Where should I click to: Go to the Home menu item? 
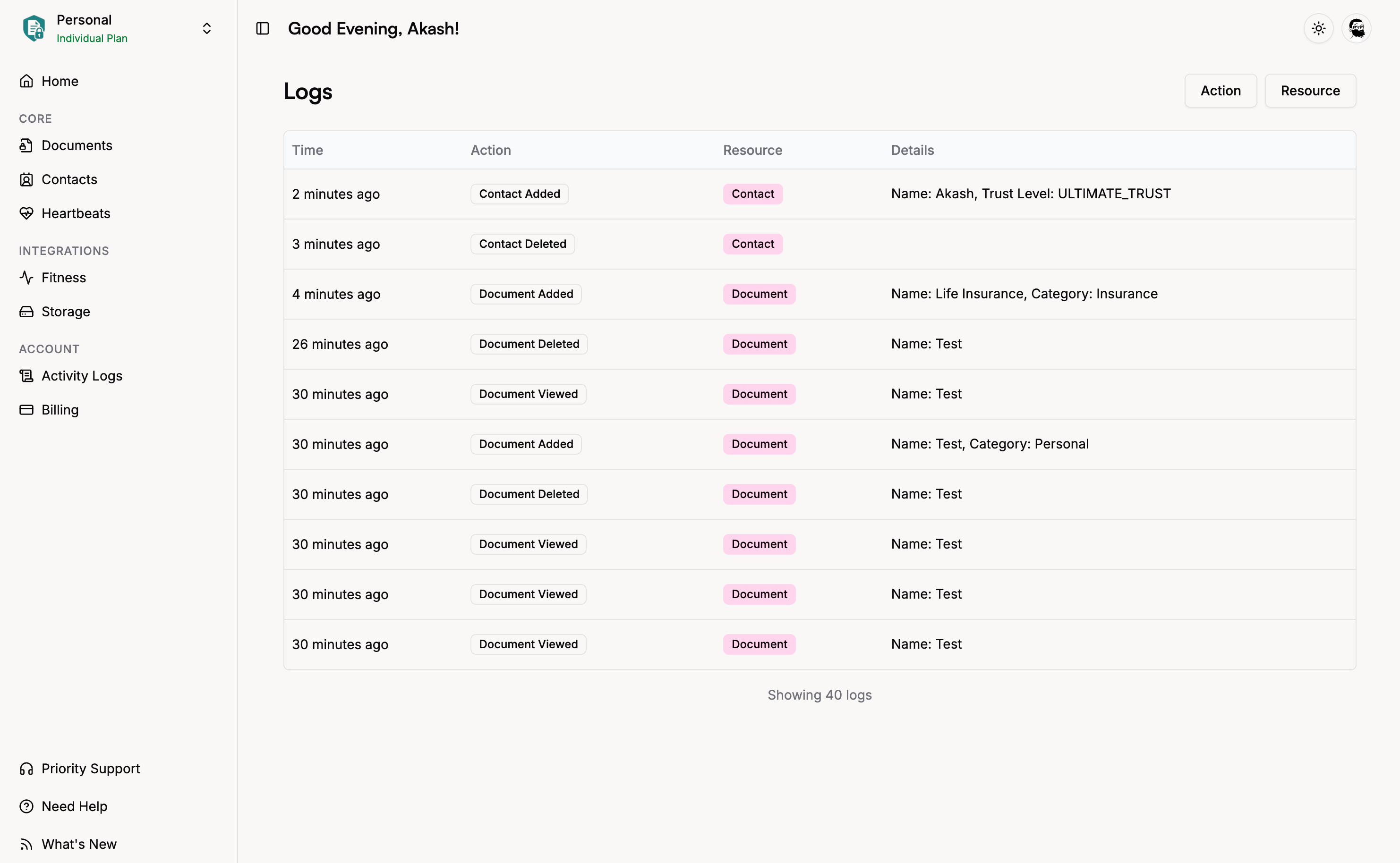(x=60, y=81)
